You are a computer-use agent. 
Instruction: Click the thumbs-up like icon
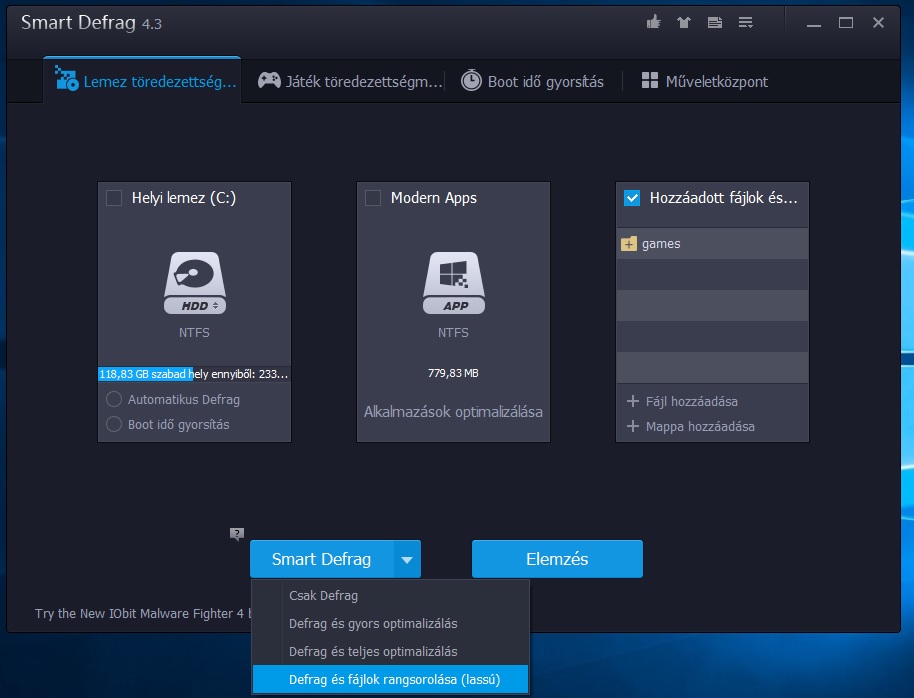click(653, 22)
